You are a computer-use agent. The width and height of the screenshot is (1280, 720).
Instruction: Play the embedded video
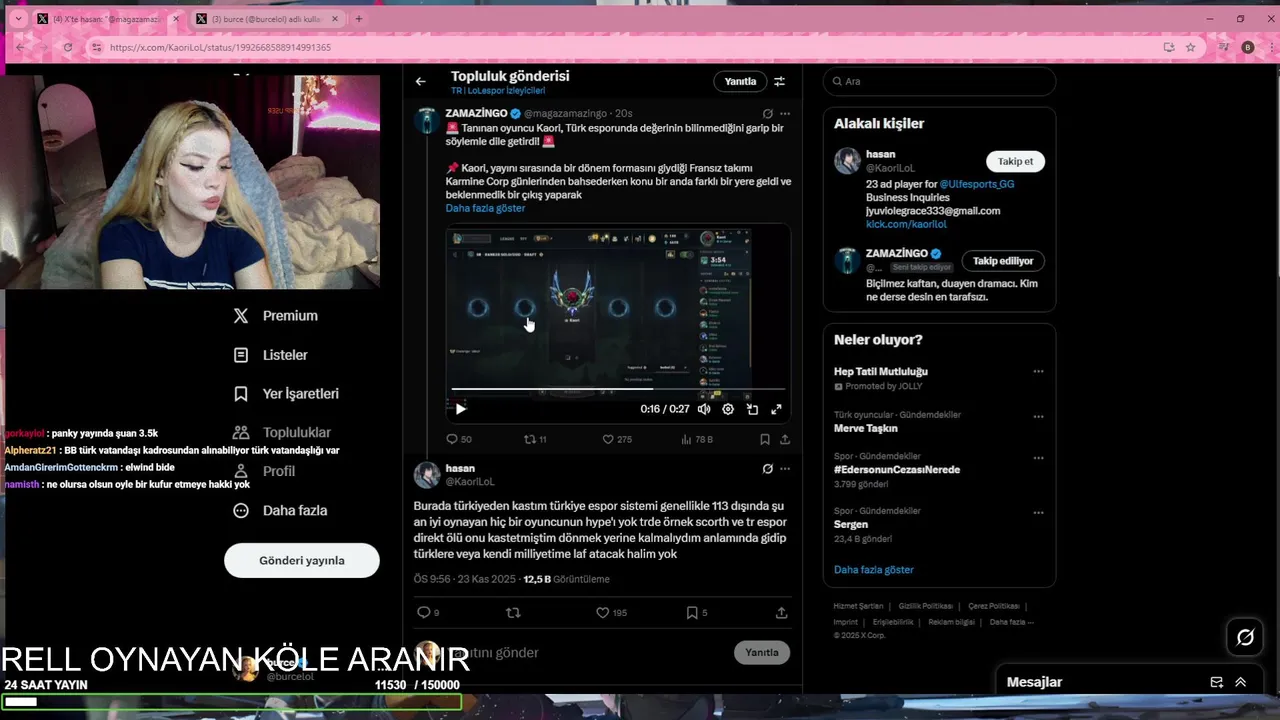(460, 409)
